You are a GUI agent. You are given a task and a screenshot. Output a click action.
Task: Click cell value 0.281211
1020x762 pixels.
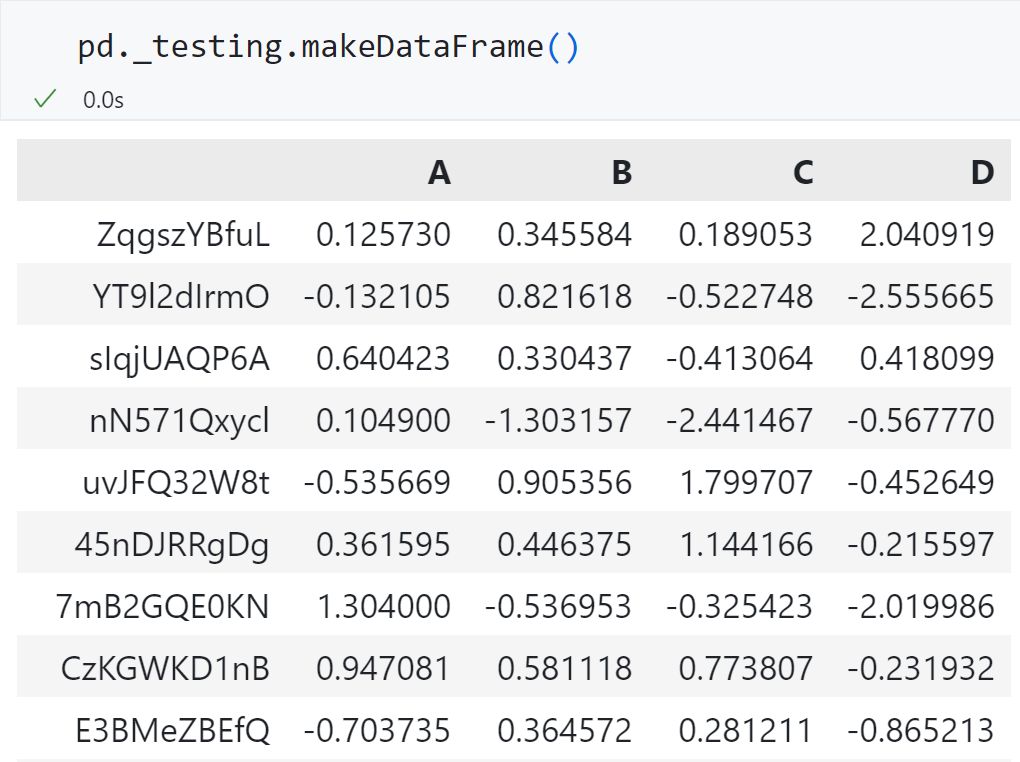click(x=745, y=730)
